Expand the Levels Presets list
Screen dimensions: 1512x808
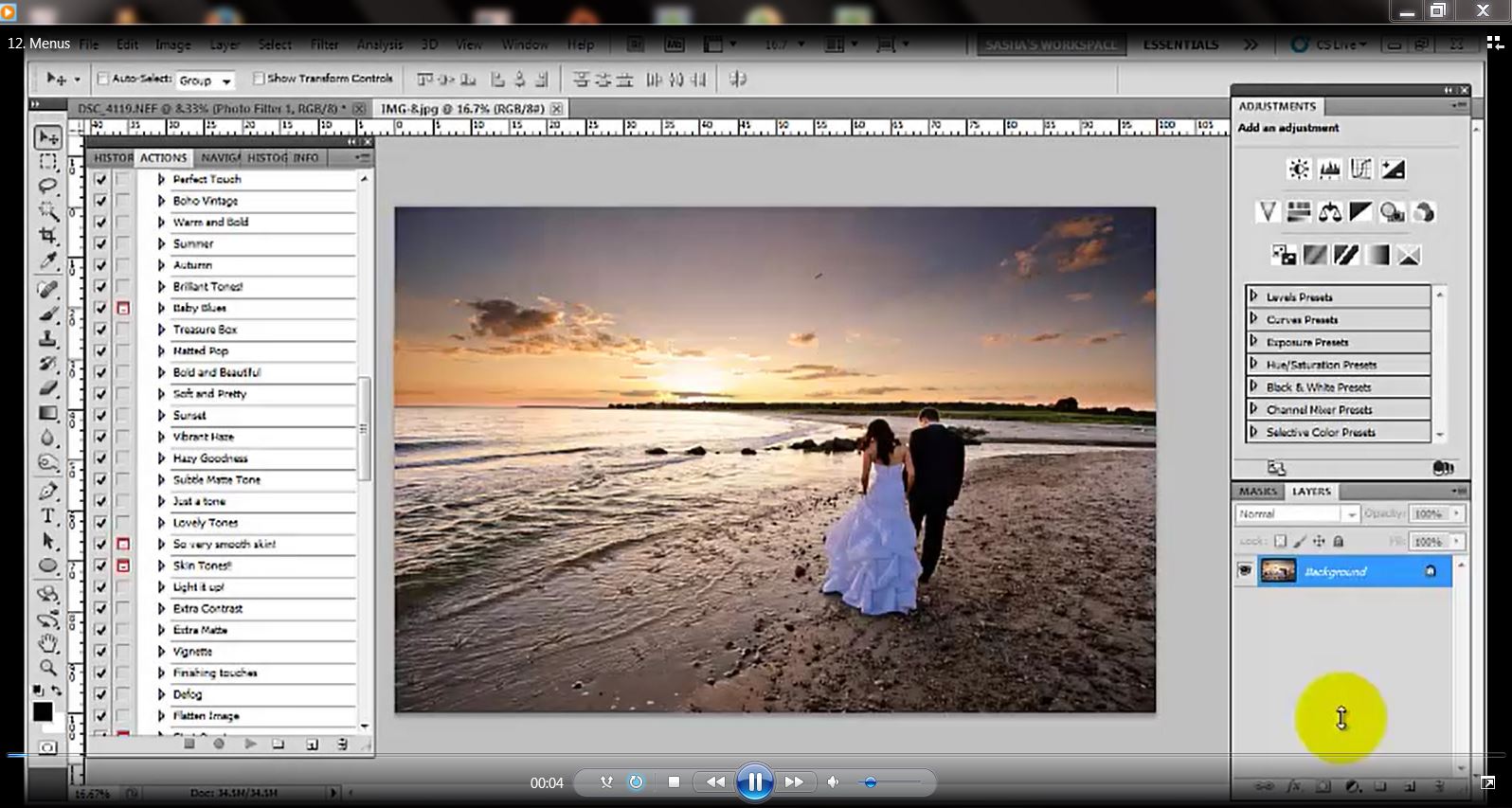(1254, 296)
